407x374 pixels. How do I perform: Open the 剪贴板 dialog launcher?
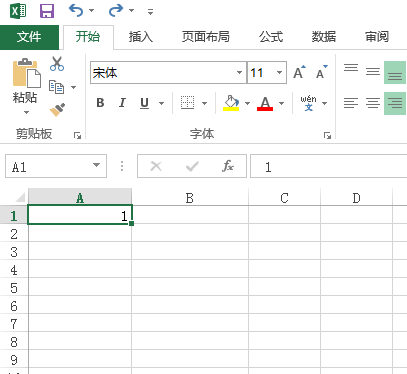78,135
